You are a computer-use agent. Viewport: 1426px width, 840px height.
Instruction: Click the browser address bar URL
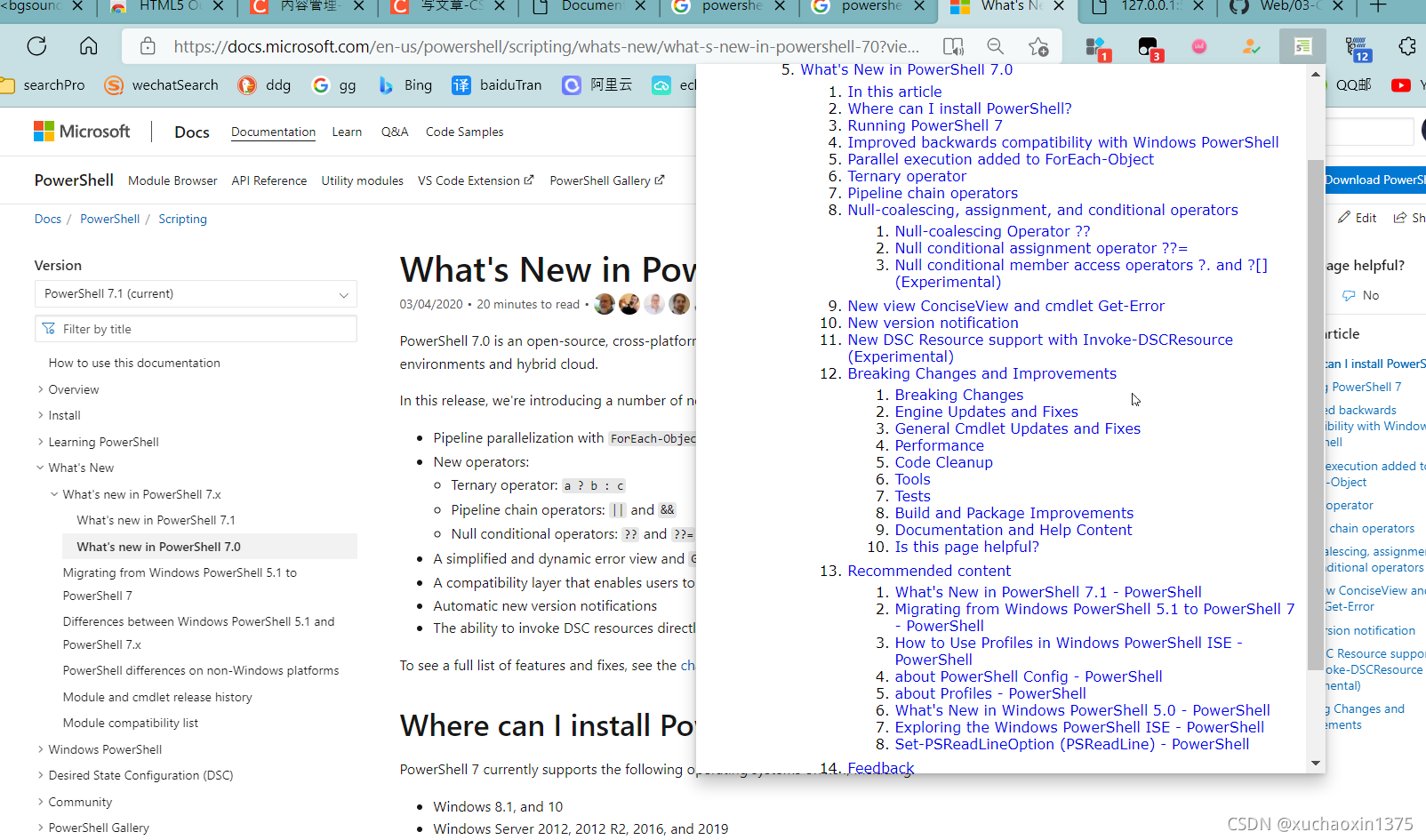[546, 46]
